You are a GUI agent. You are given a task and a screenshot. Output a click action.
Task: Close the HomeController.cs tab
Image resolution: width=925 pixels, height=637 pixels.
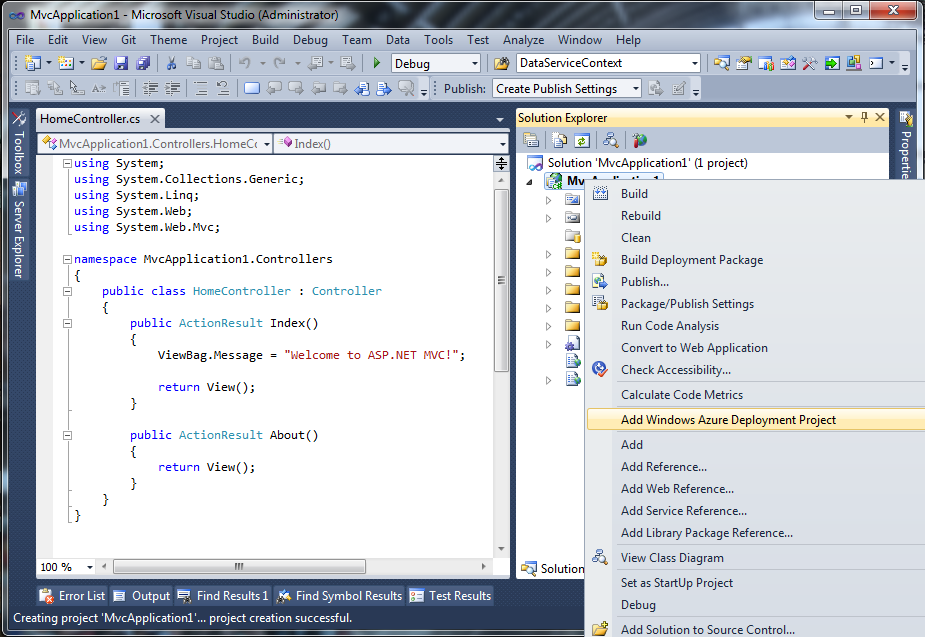[x=155, y=119]
